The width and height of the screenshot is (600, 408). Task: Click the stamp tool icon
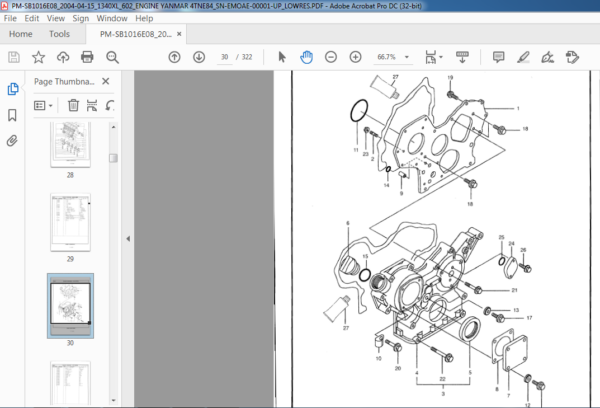pyautogui.click(x=572, y=57)
